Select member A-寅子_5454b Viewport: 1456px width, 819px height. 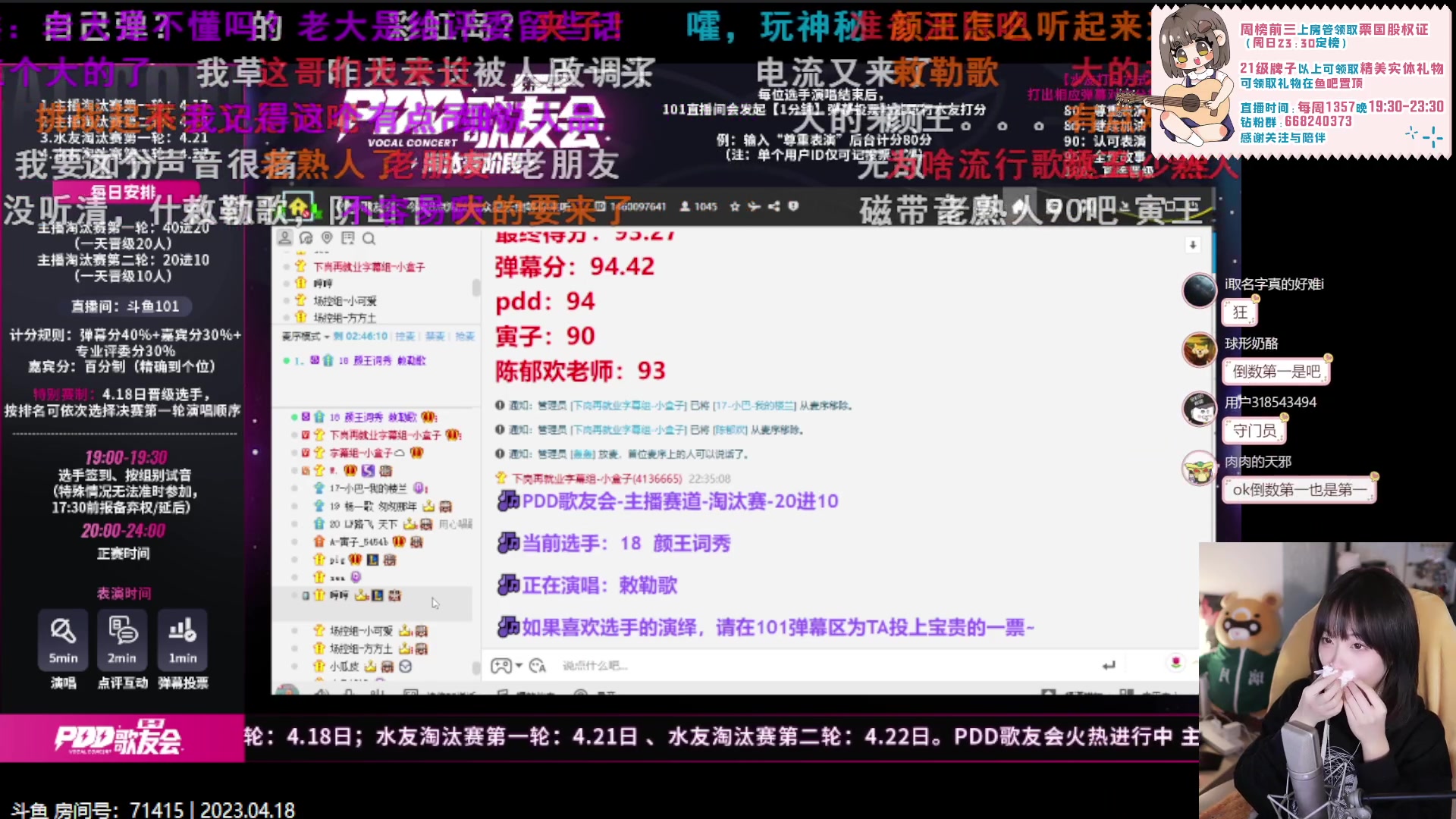[x=359, y=542]
